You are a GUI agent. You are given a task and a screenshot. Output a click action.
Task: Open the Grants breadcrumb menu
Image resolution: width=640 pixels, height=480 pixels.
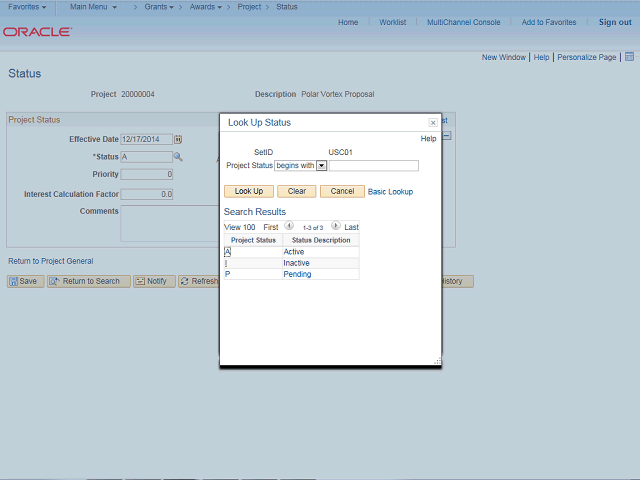point(159,7)
